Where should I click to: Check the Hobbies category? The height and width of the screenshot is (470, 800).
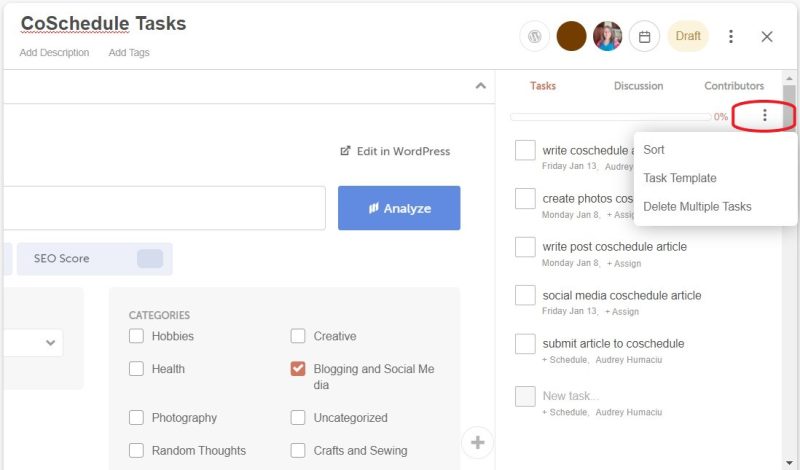click(x=136, y=336)
